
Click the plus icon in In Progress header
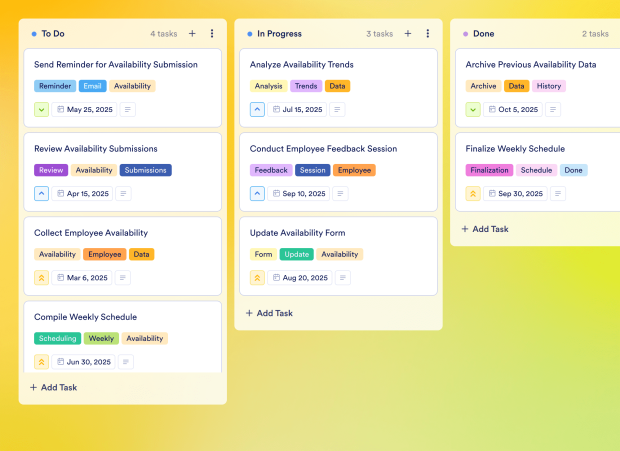(x=408, y=33)
